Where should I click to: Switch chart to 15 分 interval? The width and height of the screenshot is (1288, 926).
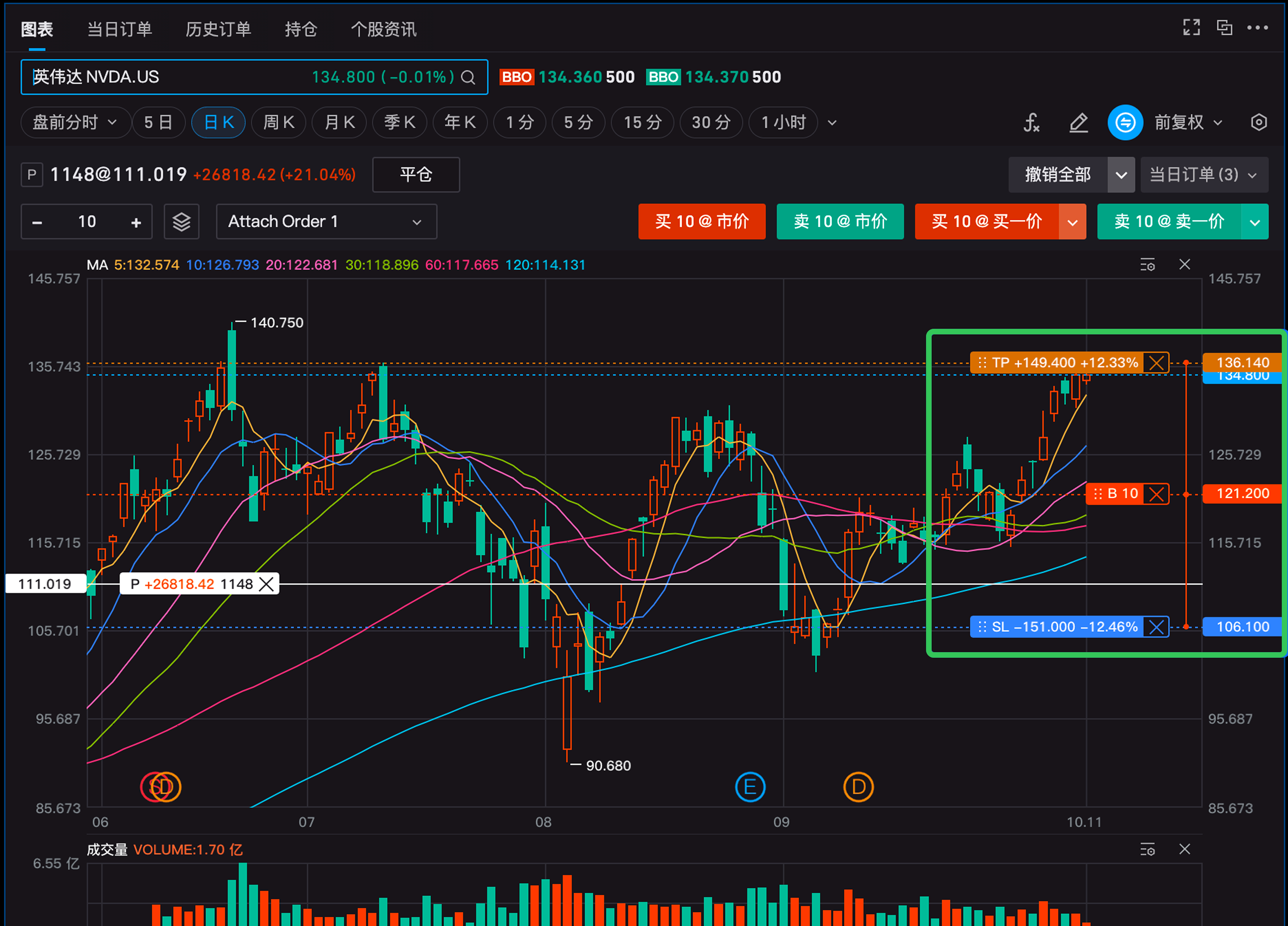[642, 123]
